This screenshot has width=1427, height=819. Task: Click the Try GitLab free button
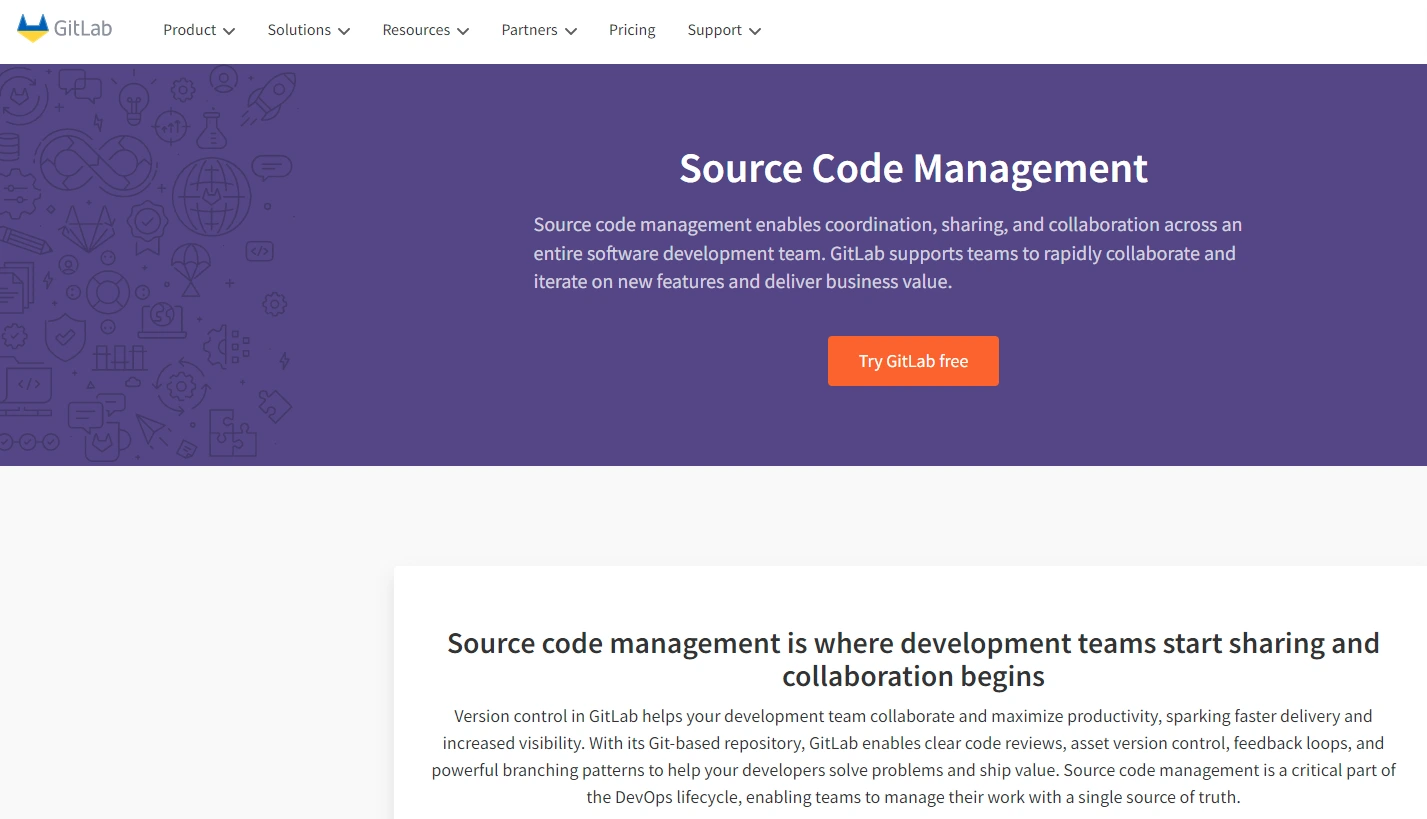[x=913, y=361]
